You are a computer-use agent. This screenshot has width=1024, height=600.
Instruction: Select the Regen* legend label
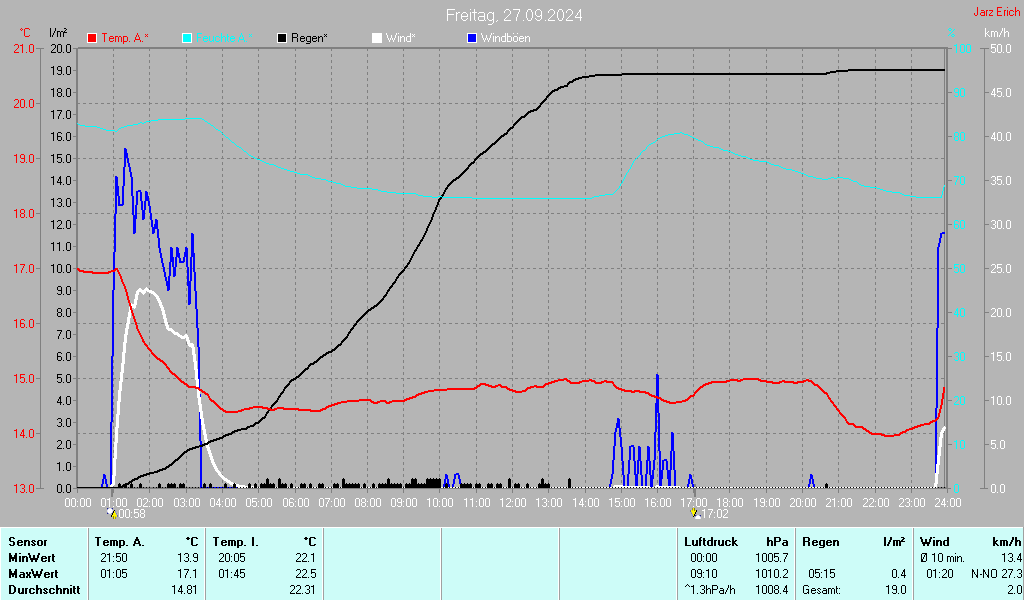pyautogui.click(x=310, y=38)
